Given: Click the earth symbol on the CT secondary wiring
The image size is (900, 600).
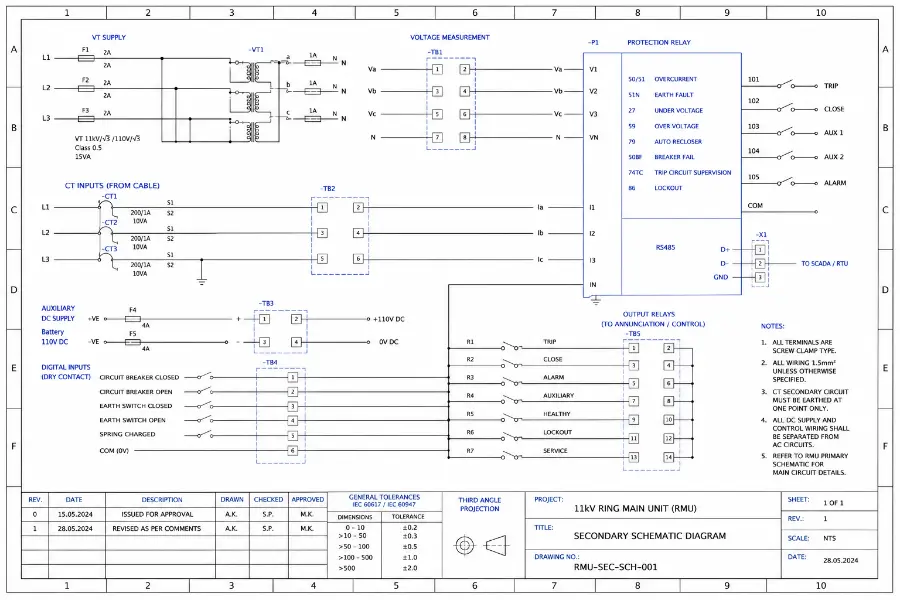Looking at the screenshot, I should (201, 281).
